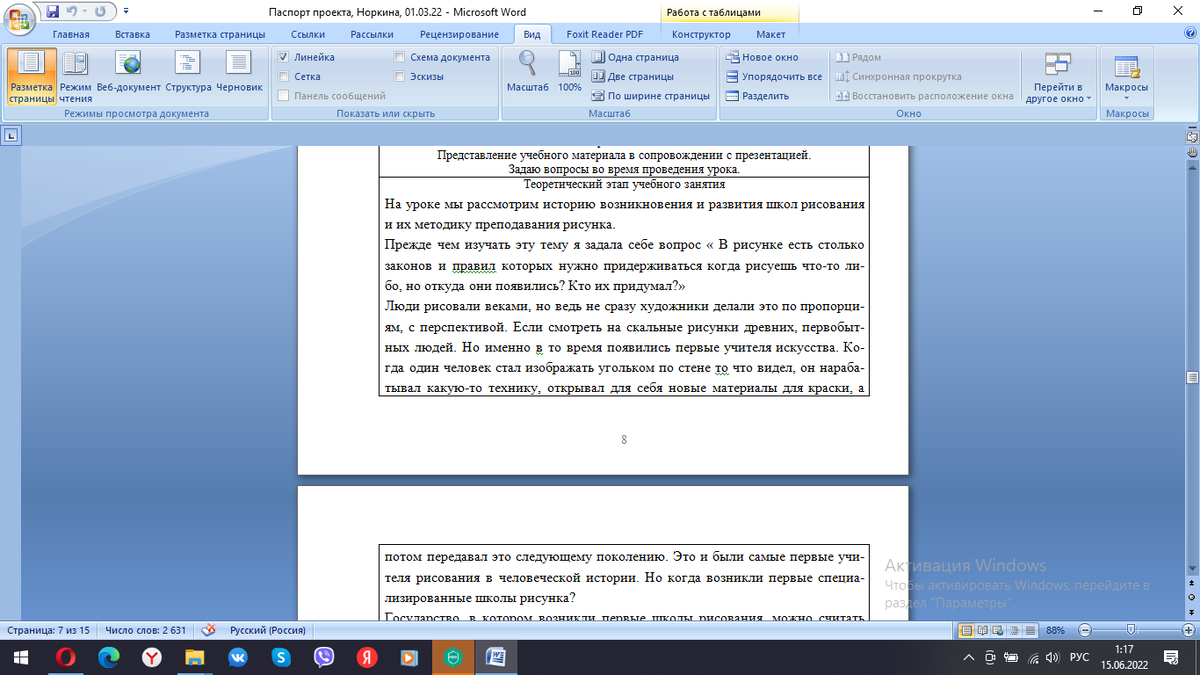Screen dimensions: 1200x675
Task: Enable the Эскизы thumbnails checkbox
Action: (400, 76)
